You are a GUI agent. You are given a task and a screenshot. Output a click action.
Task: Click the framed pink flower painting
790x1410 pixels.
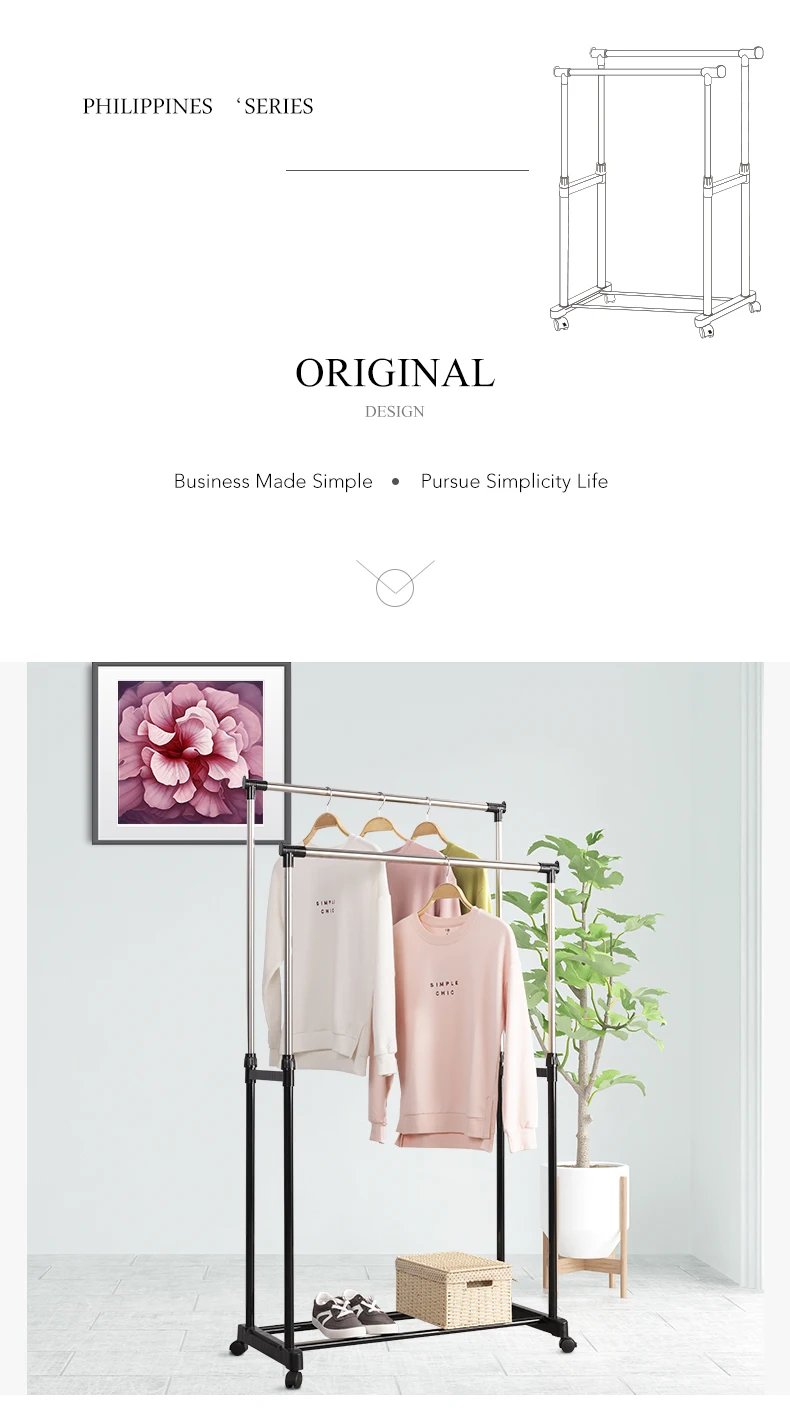point(191,753)
